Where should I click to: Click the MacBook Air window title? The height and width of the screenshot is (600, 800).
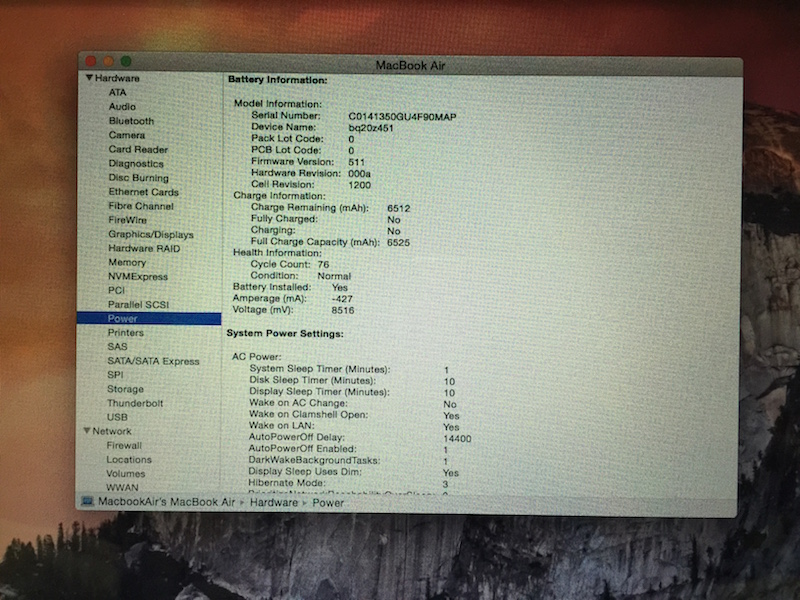(x=411, y=66)
